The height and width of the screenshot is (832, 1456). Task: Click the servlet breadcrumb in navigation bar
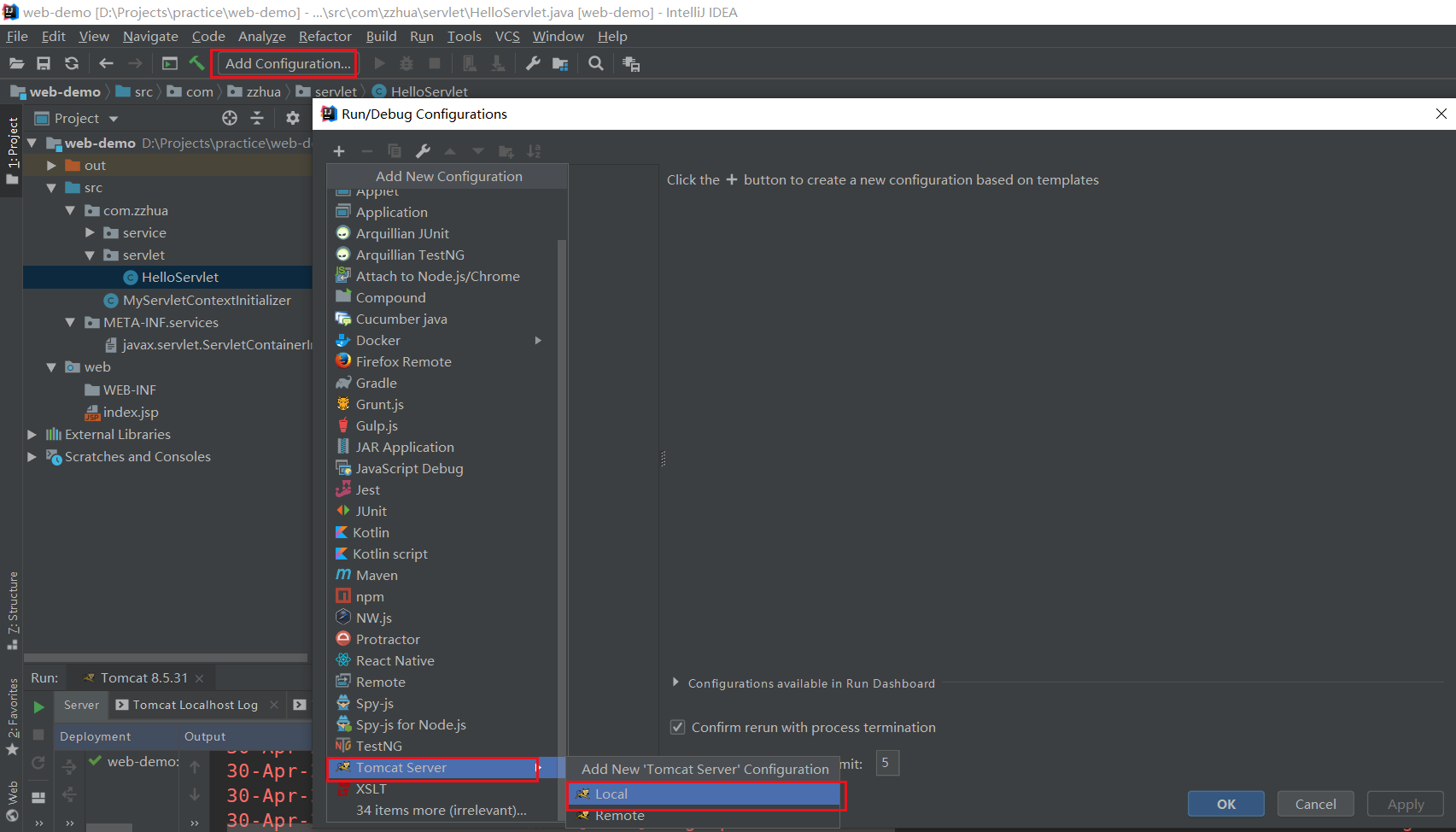pyautogui.click(x=336, y=91)
